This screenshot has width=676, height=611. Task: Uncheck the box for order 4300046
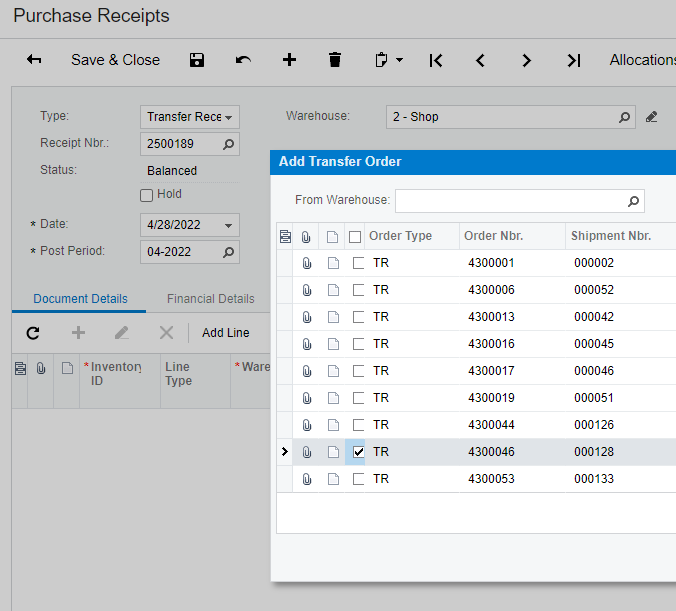pos(358,452)
